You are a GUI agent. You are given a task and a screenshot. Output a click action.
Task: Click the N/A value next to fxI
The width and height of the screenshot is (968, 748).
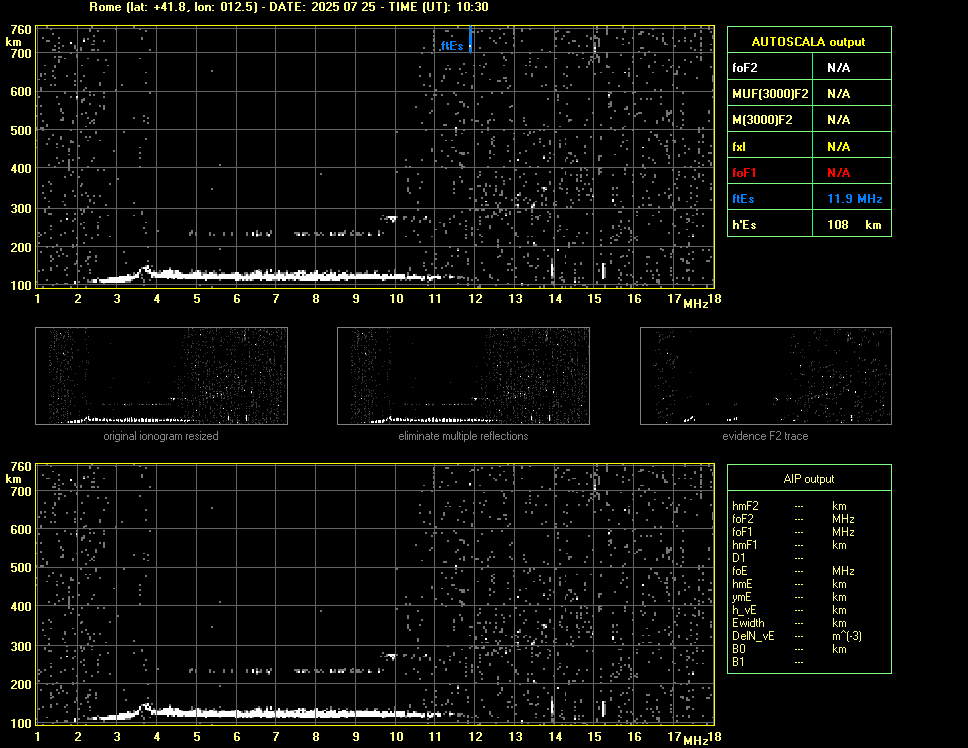click(838, 147)
